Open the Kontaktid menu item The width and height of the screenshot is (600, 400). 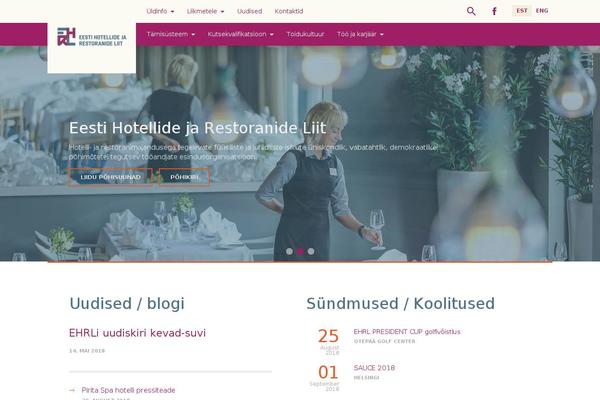pos(289,11)
